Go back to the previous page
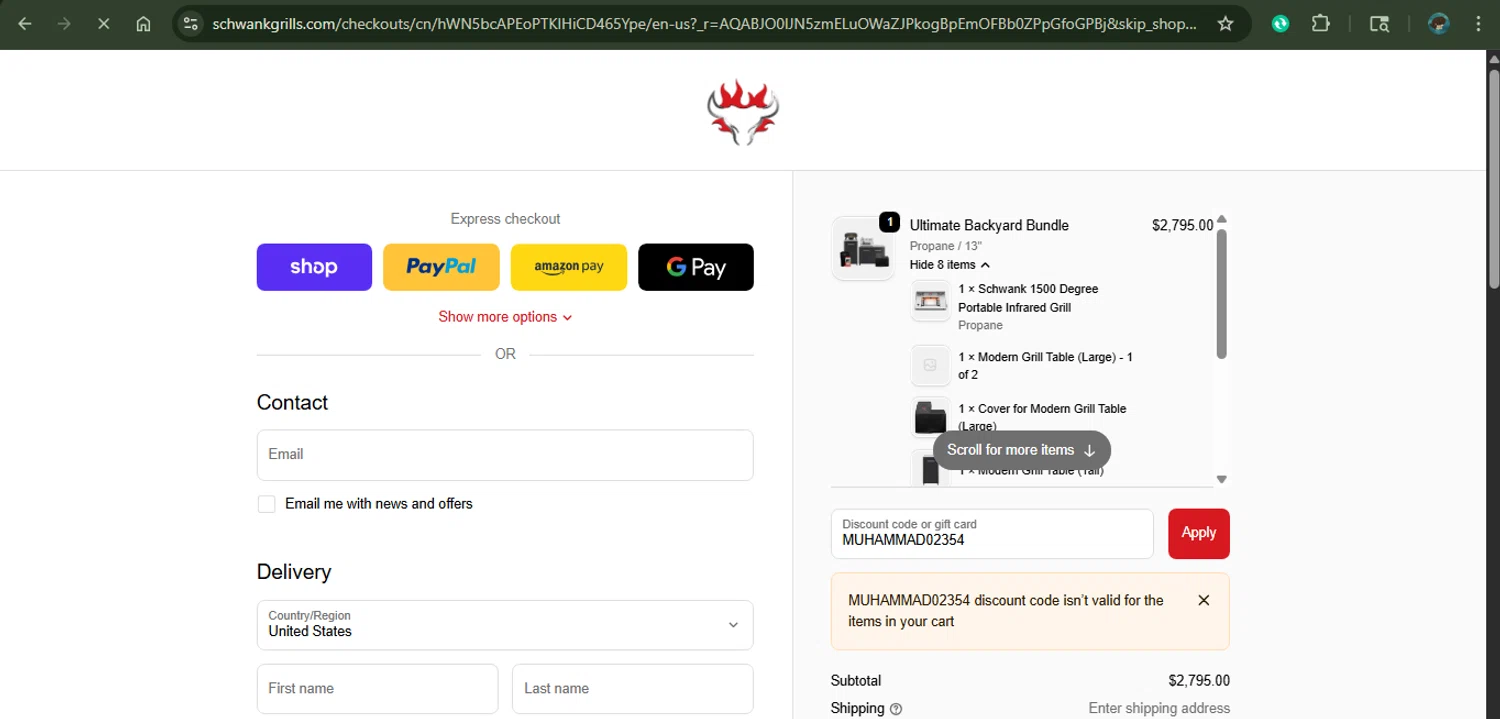This screenshot has width=1500, height=719. 25,24
